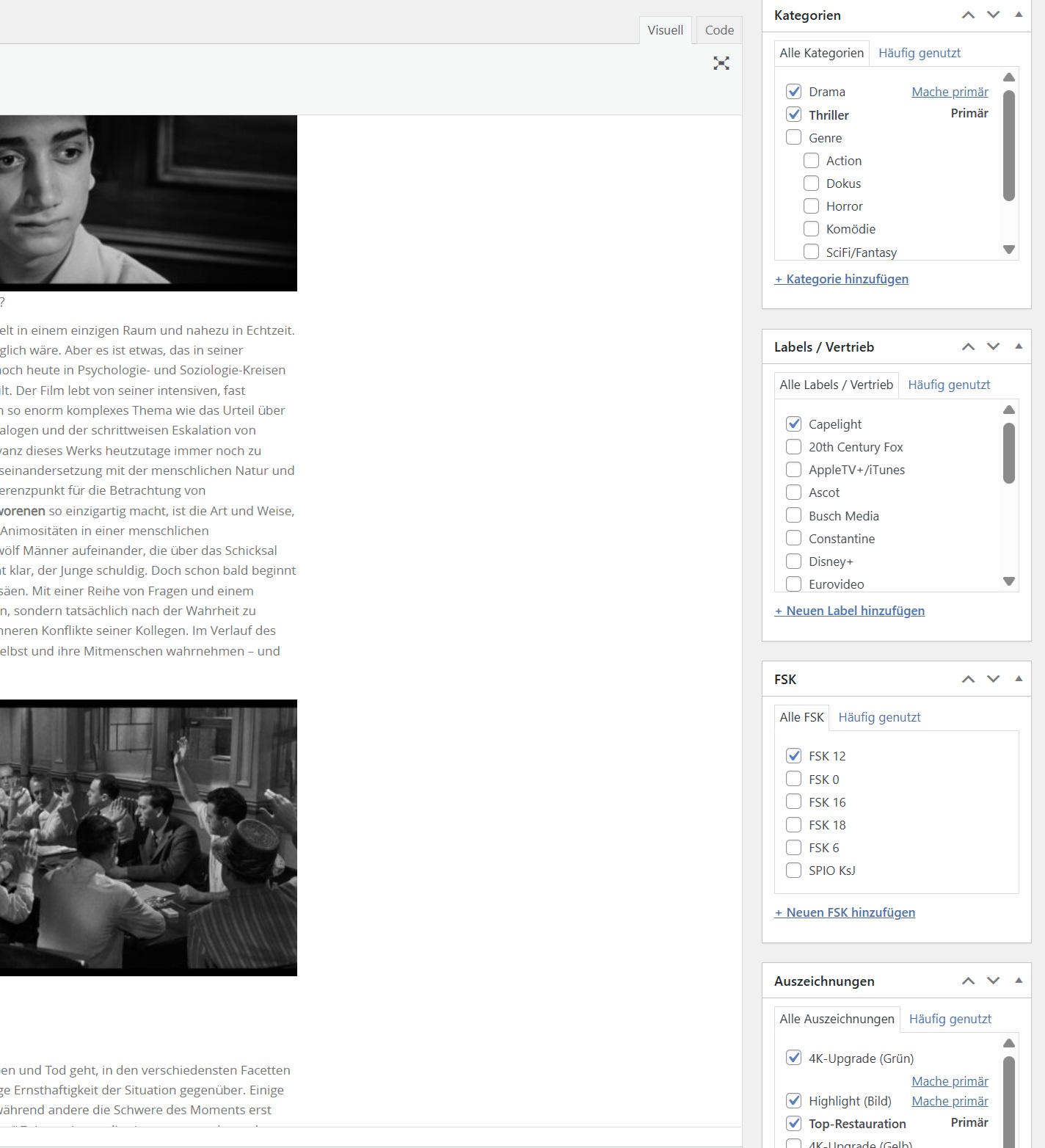
Task: Move FSK panel down with arrow icon
Action: click(993, 680)
